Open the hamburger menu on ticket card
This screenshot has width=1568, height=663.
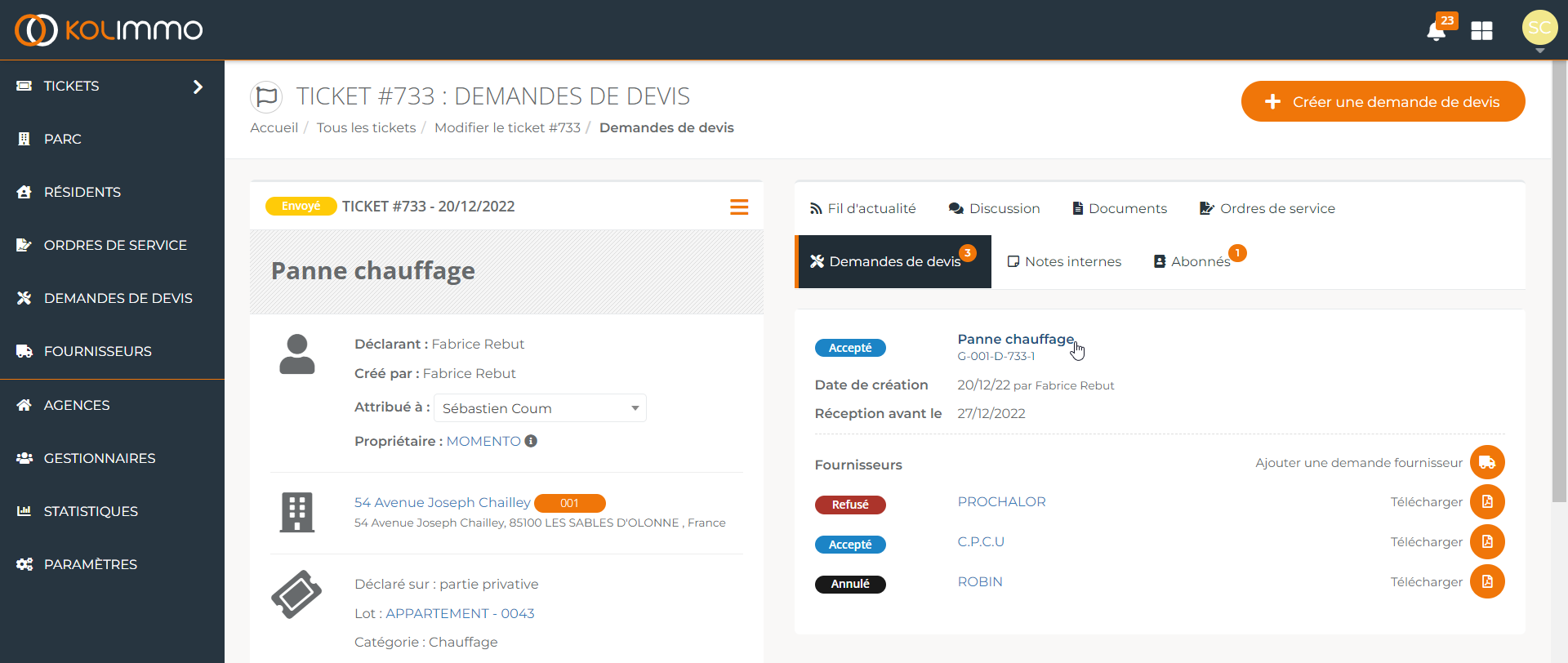[739, 207]
